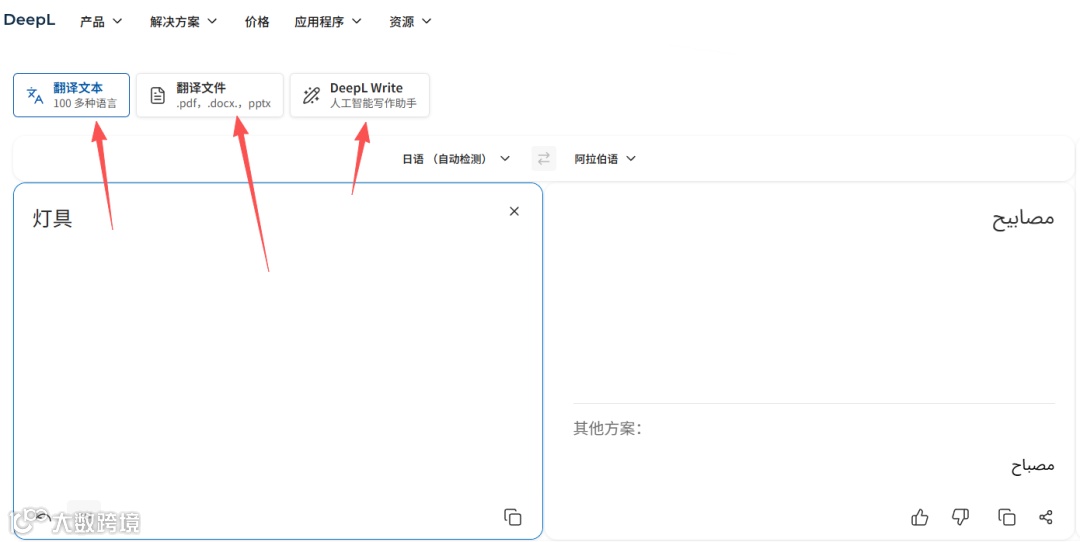Click the 其他方案 label
The image size is (1080, 542).
click(608, 429)
